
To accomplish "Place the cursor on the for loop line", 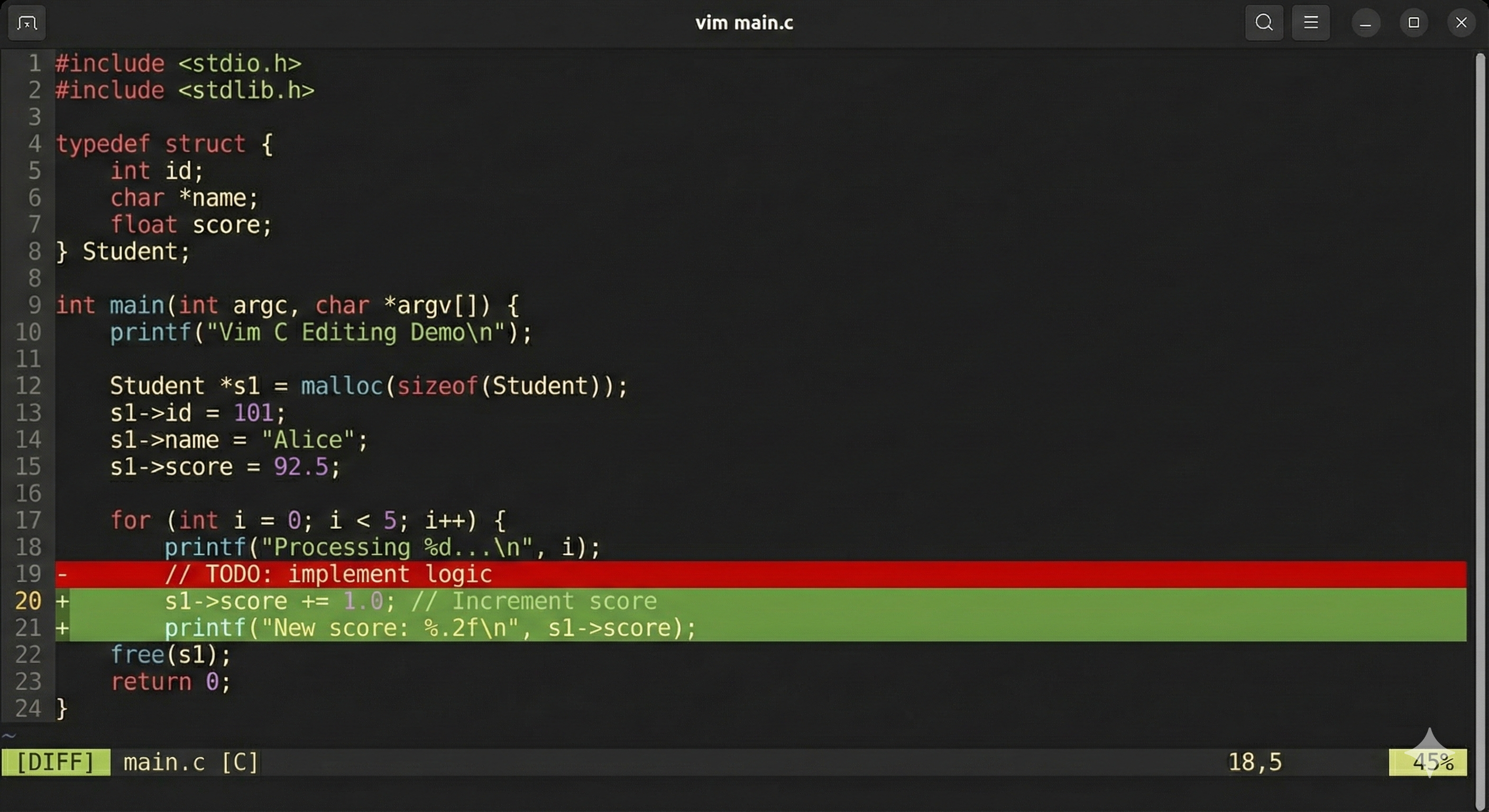I will (306, 520).
